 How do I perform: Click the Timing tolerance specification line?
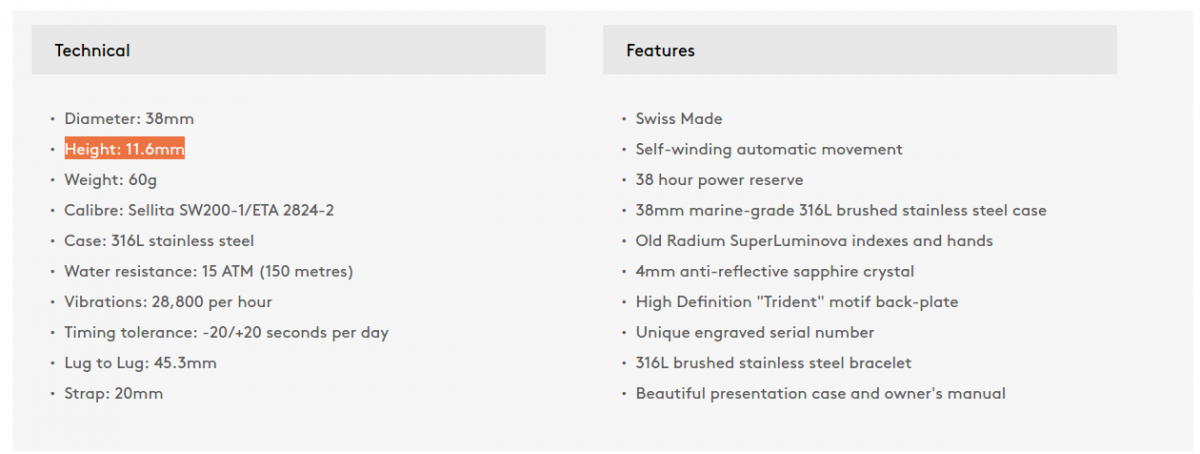(227, 332)
